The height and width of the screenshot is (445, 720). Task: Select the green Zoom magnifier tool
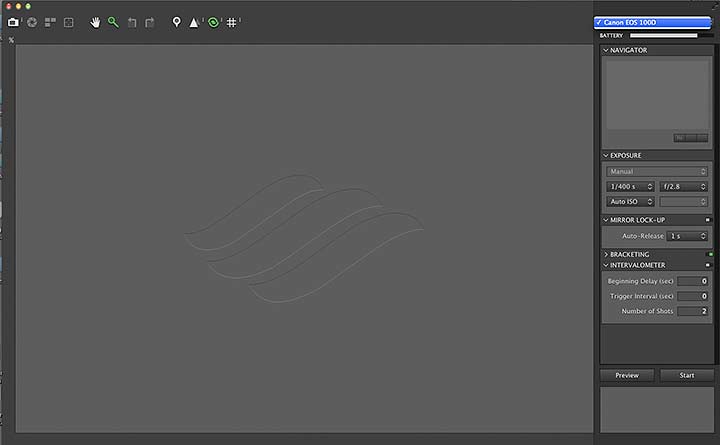[x=113, y=22]
